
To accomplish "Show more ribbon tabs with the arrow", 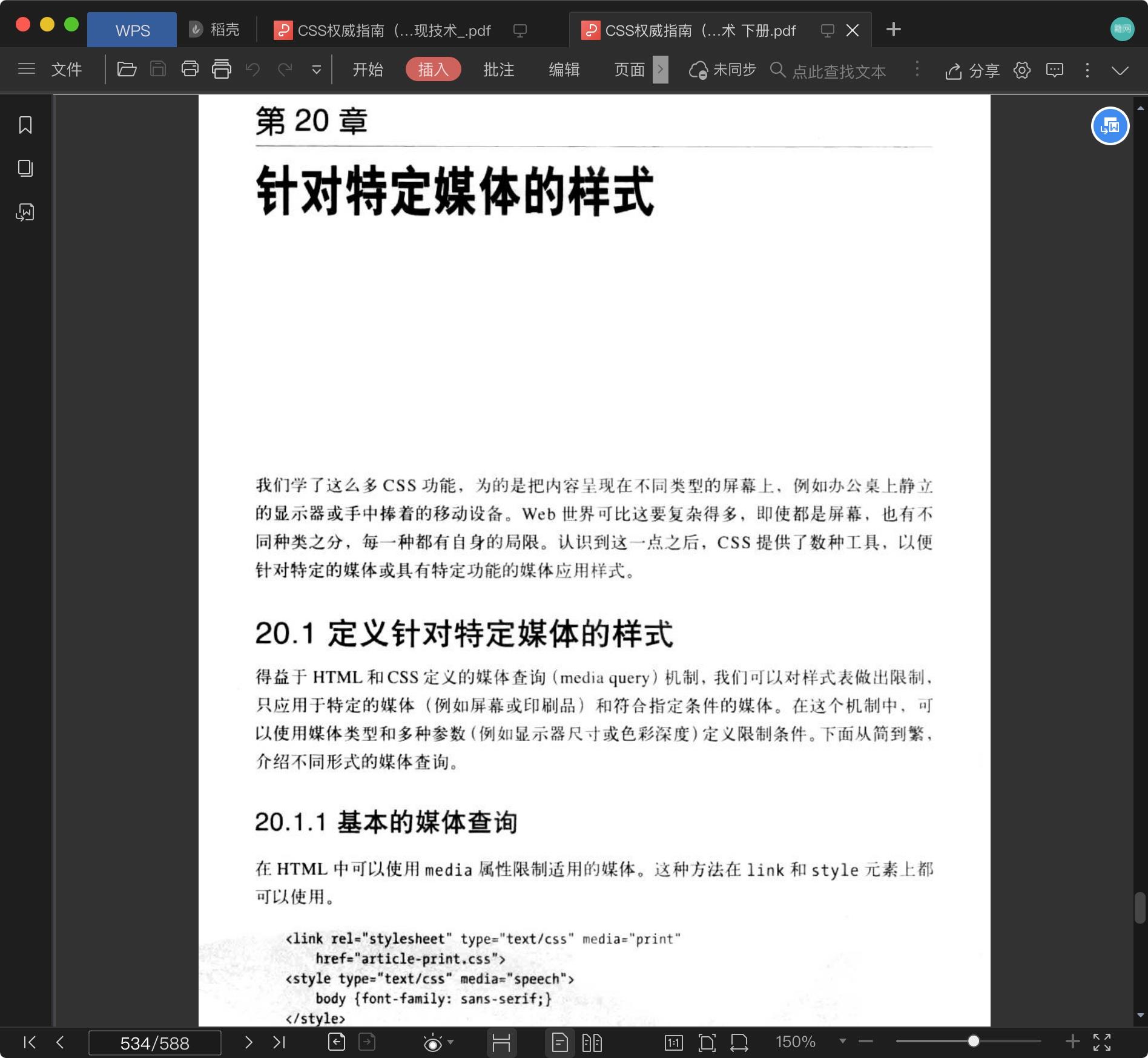I will pos(661,70).
